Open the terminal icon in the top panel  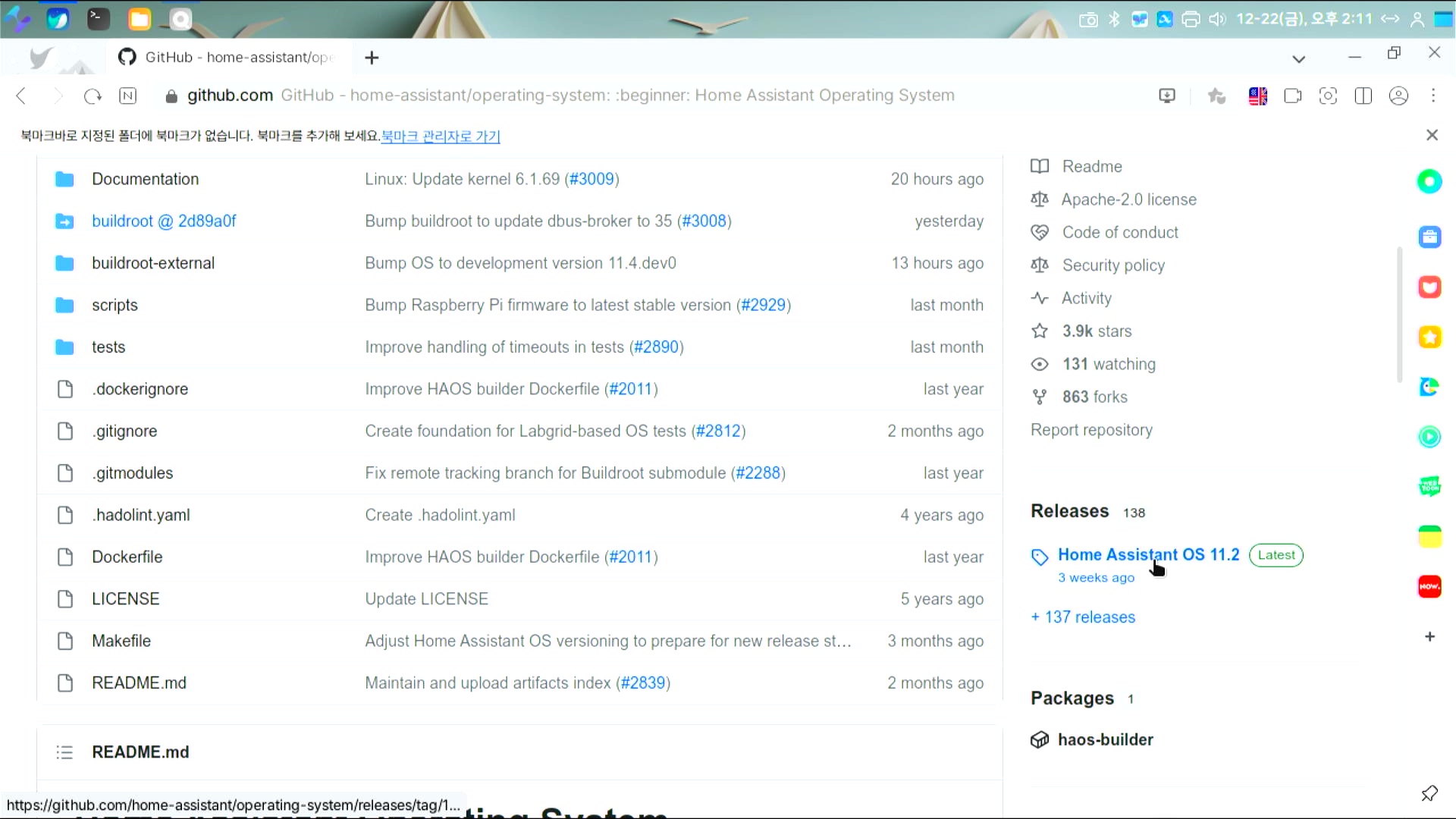coord(99,19)
